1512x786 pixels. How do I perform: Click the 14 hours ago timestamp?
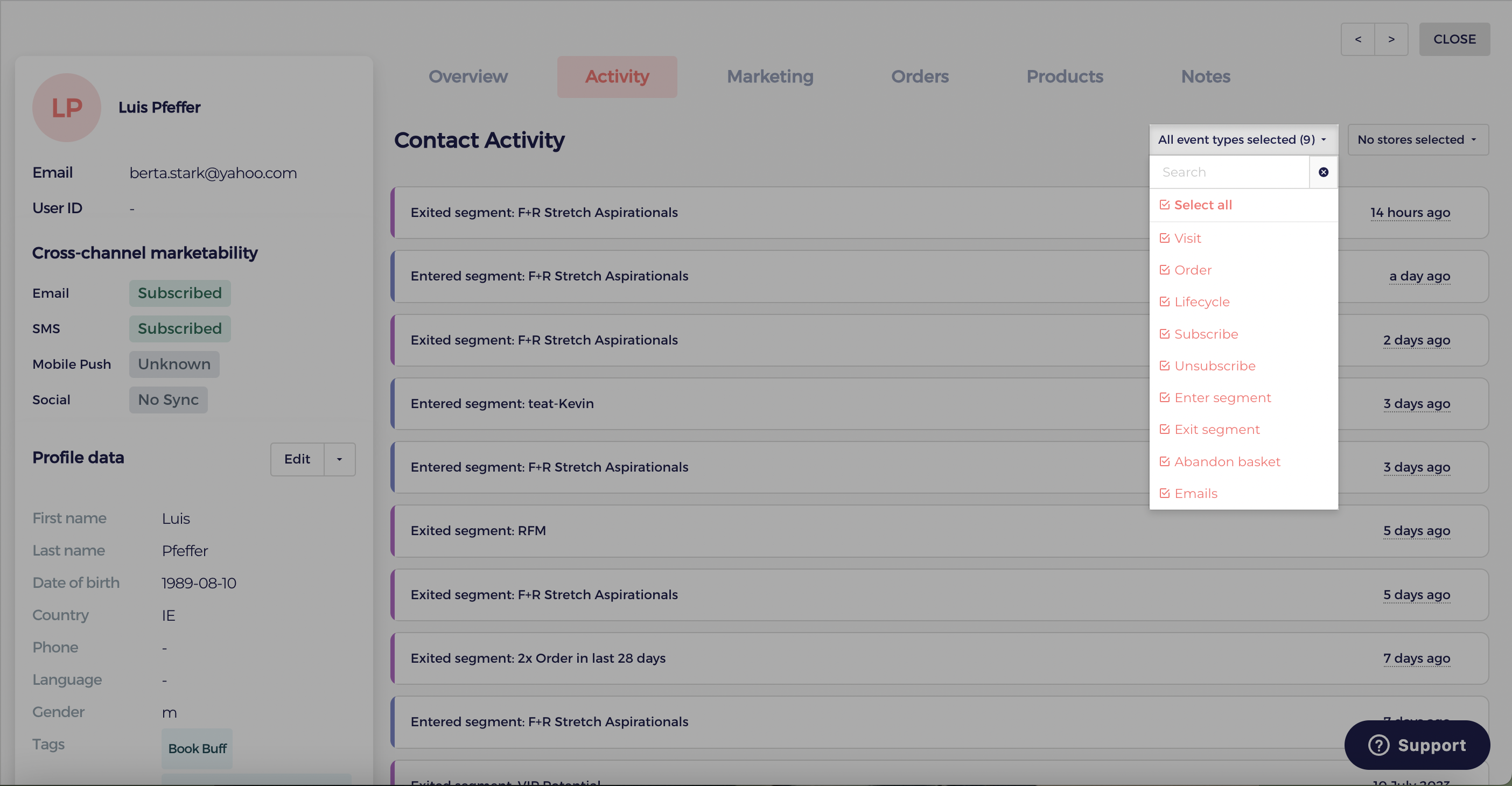click(1410, 213)
